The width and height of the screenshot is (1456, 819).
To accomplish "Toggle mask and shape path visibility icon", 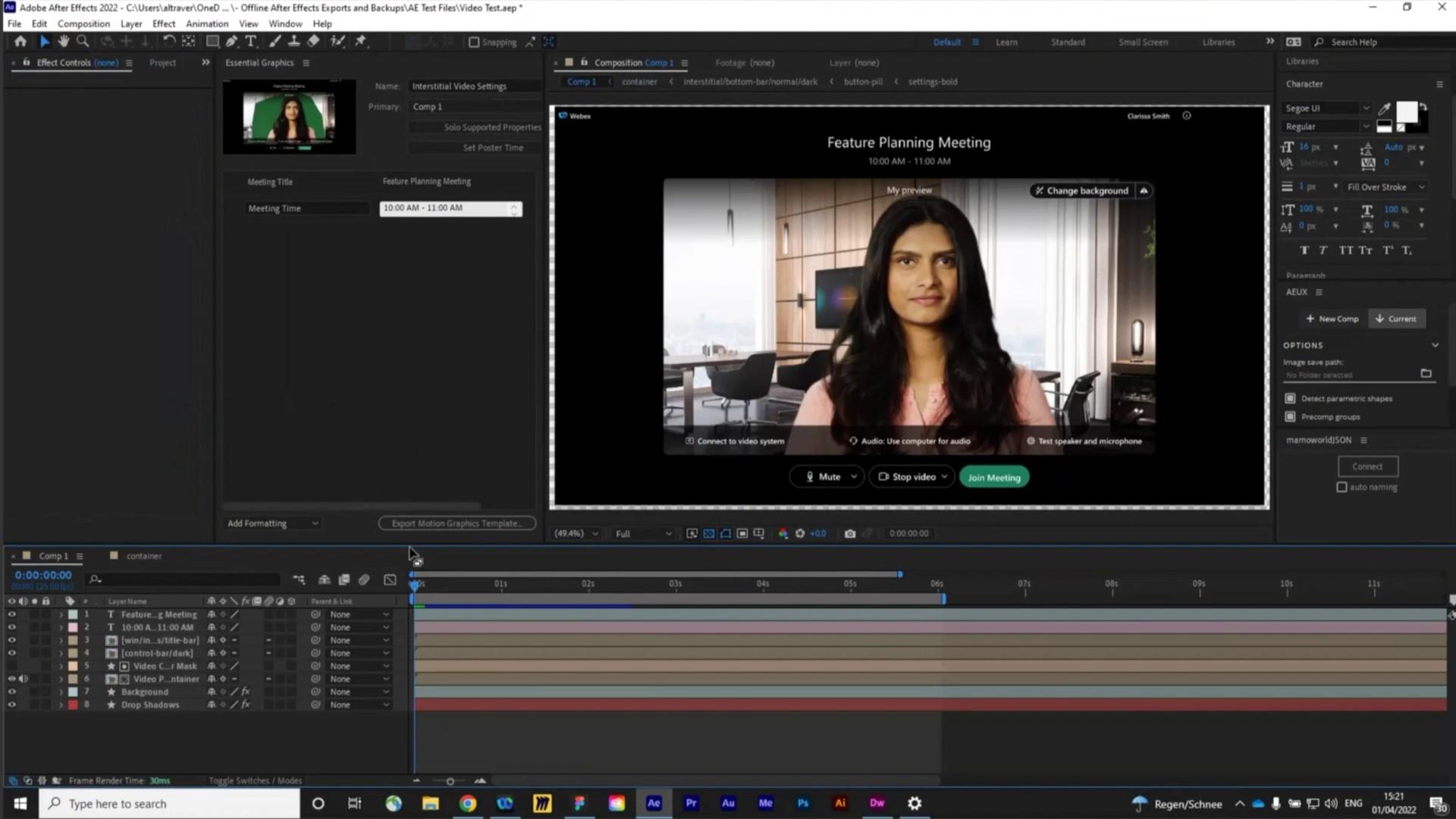I will 726,534.
